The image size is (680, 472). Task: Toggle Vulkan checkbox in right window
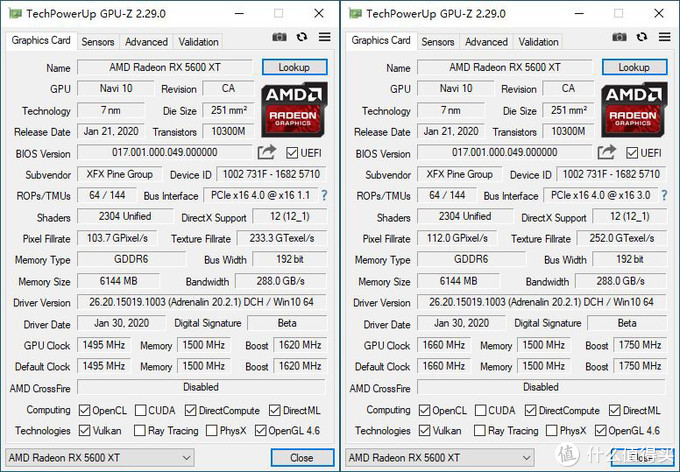[425, 430]
